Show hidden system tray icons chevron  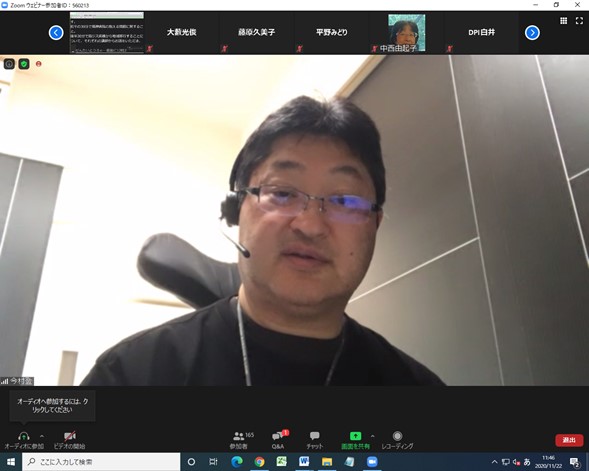494,462
